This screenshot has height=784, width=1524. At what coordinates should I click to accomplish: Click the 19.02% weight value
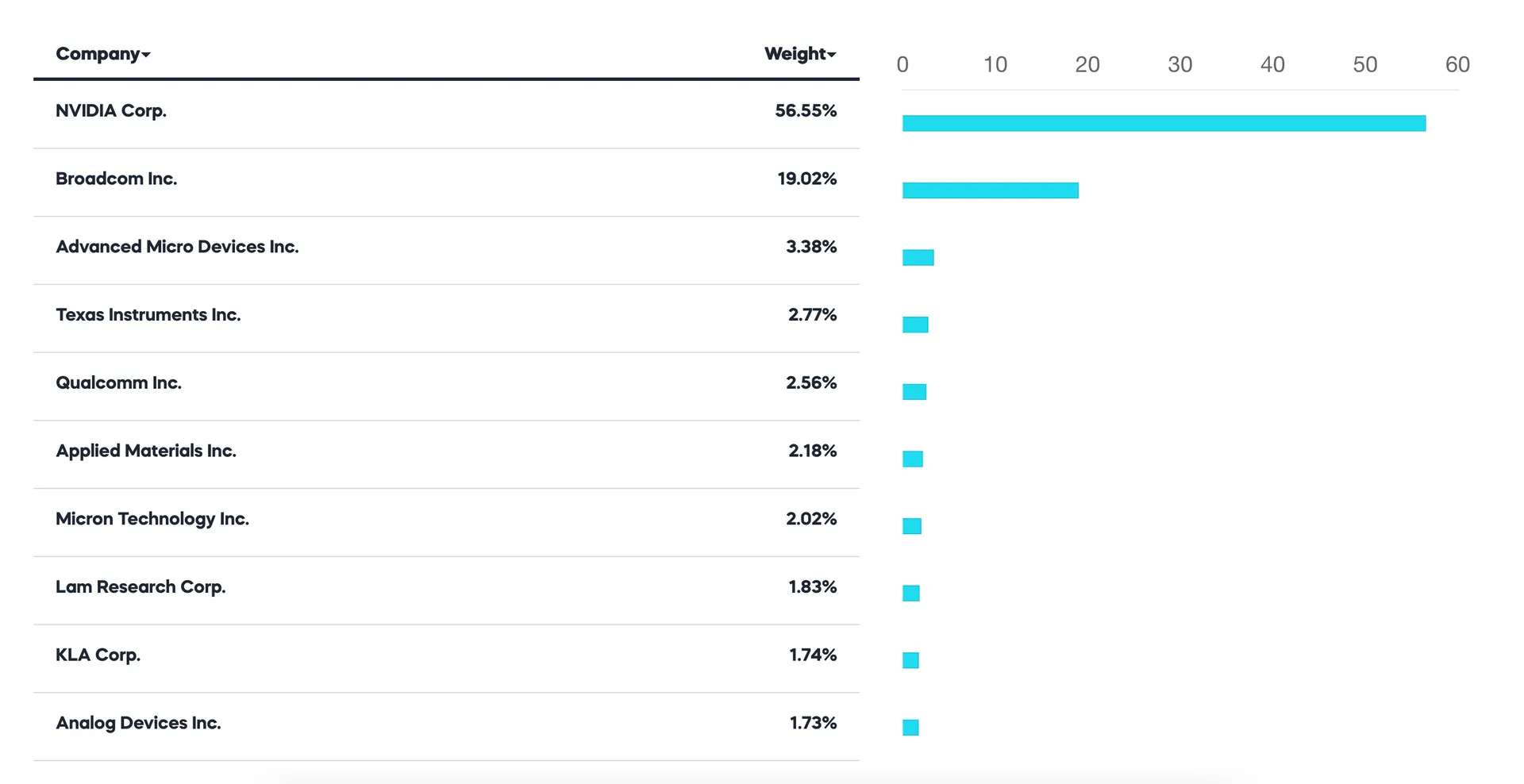[x=806, y=179]
